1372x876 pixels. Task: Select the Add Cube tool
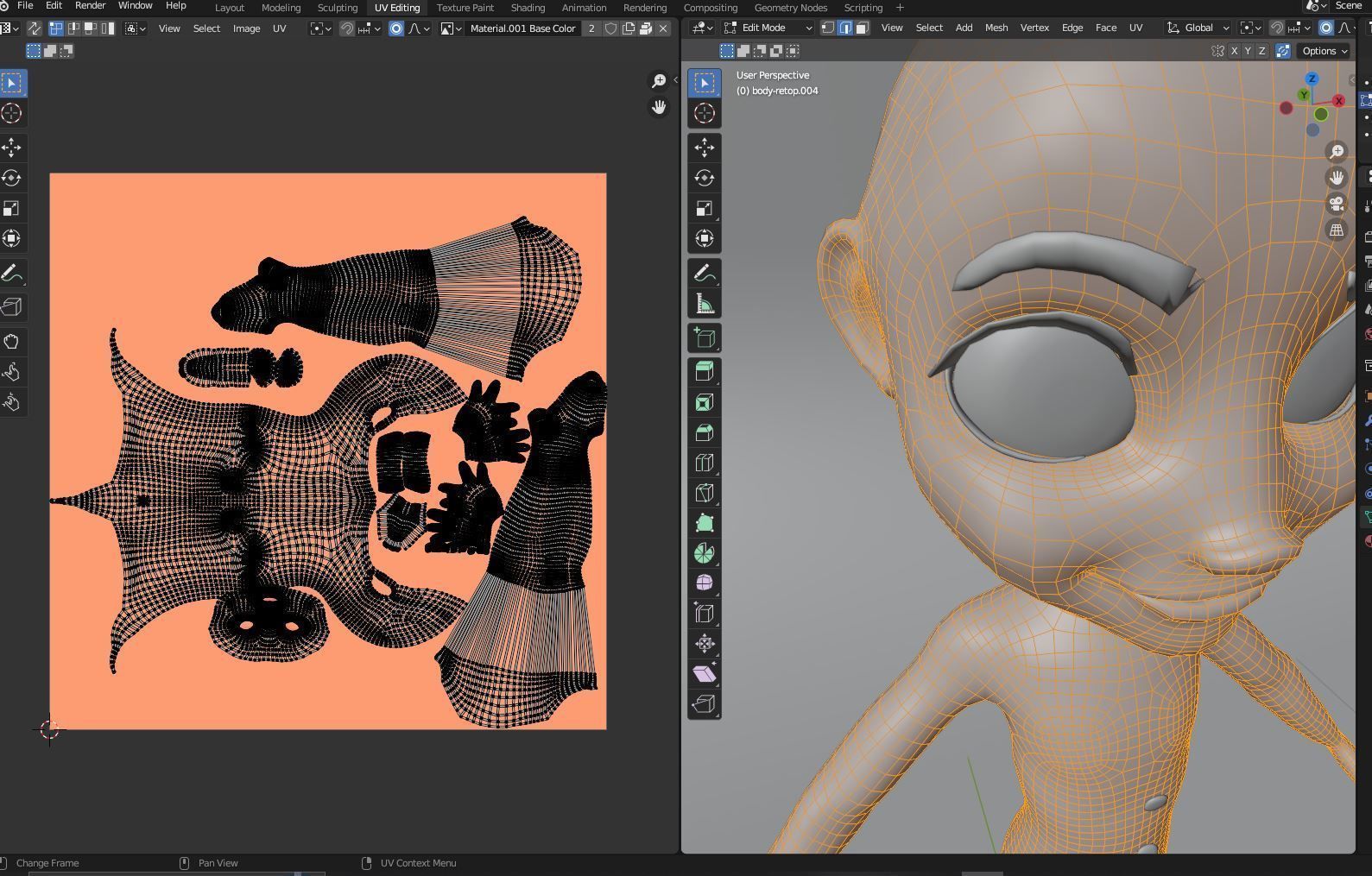(x=705, y=337)
